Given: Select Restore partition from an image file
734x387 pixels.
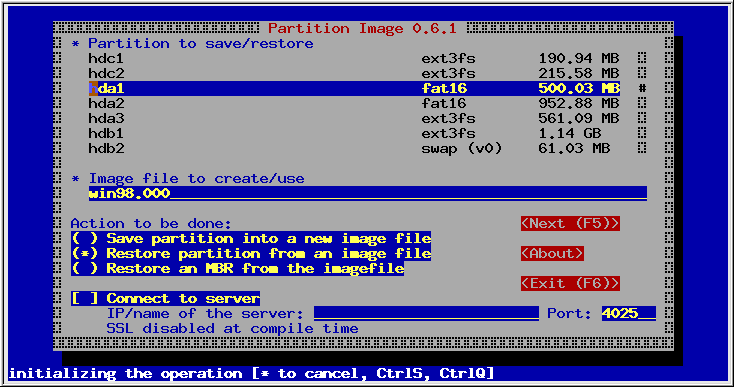Looking at the screenshot, I should (x=251, y=253).
